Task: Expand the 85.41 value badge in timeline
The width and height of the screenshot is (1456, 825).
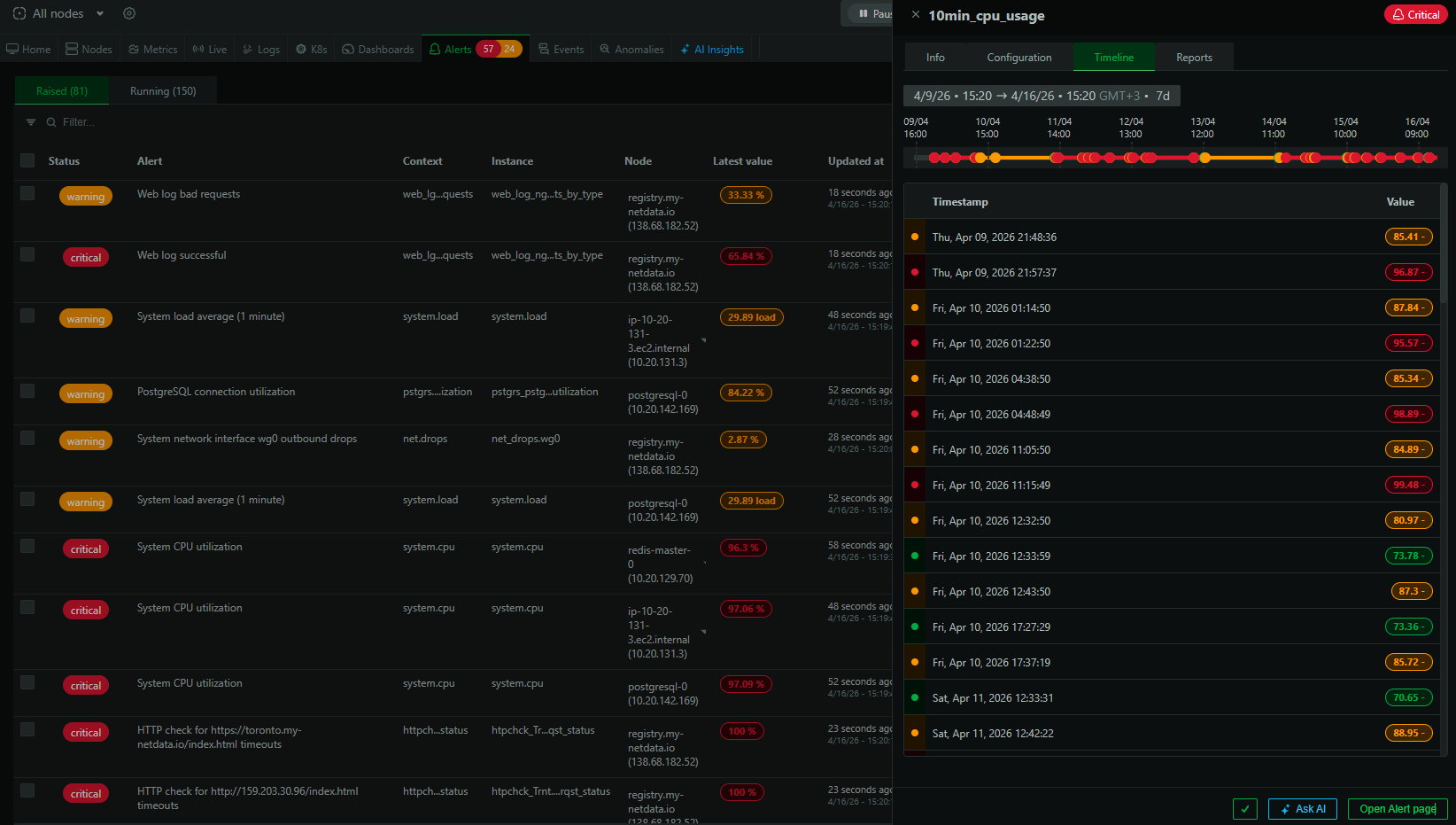Action: tap(1408, 237)
